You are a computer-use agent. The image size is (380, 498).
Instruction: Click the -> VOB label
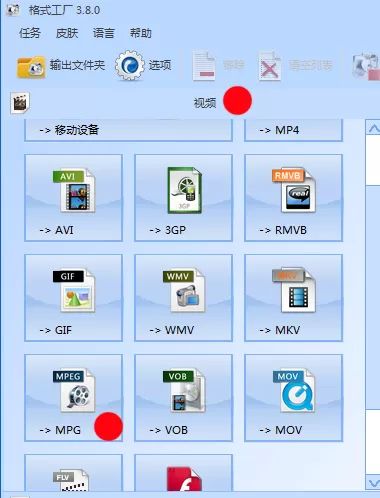click(168, 430)
